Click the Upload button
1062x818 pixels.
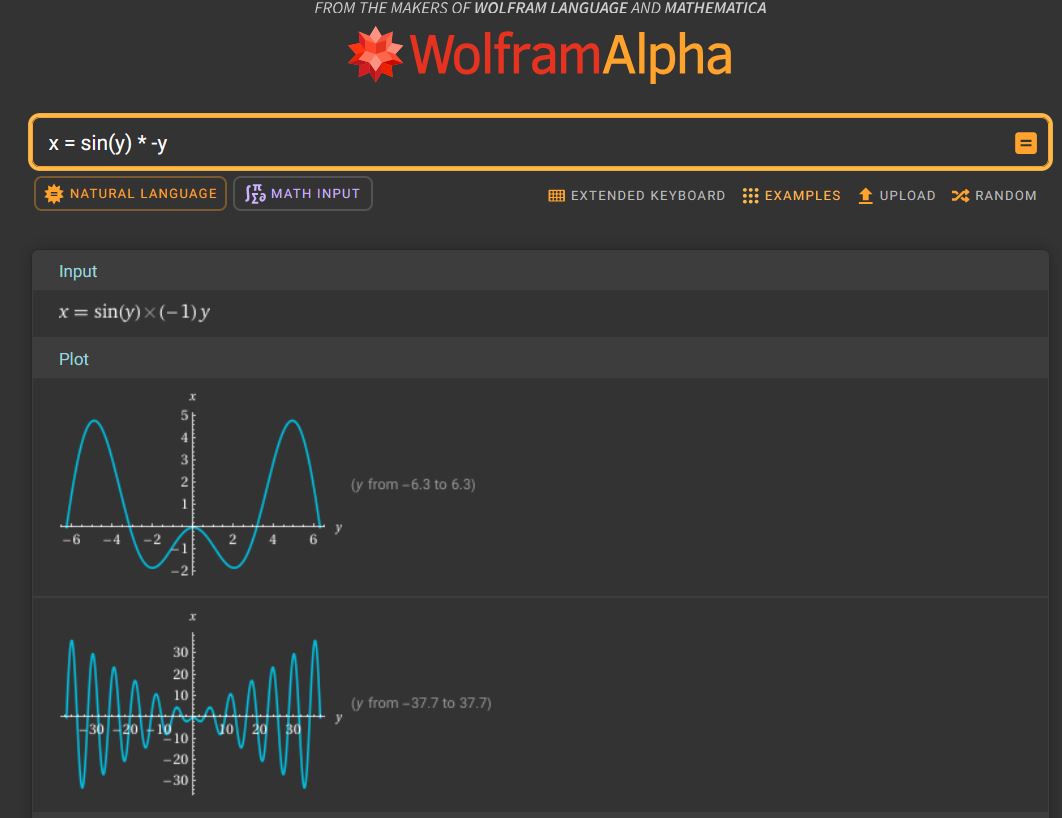[897, 196]
